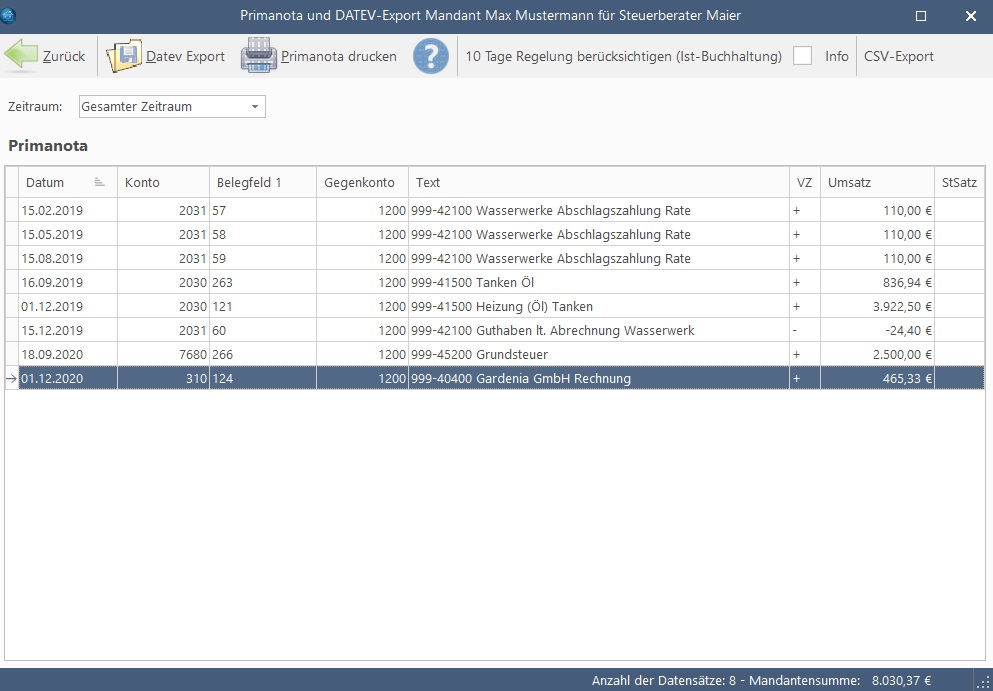The width and height of the screenshot is (993, 691).
Task: Click the green Zurück arrow icon
Action: (x=21, y=56)
